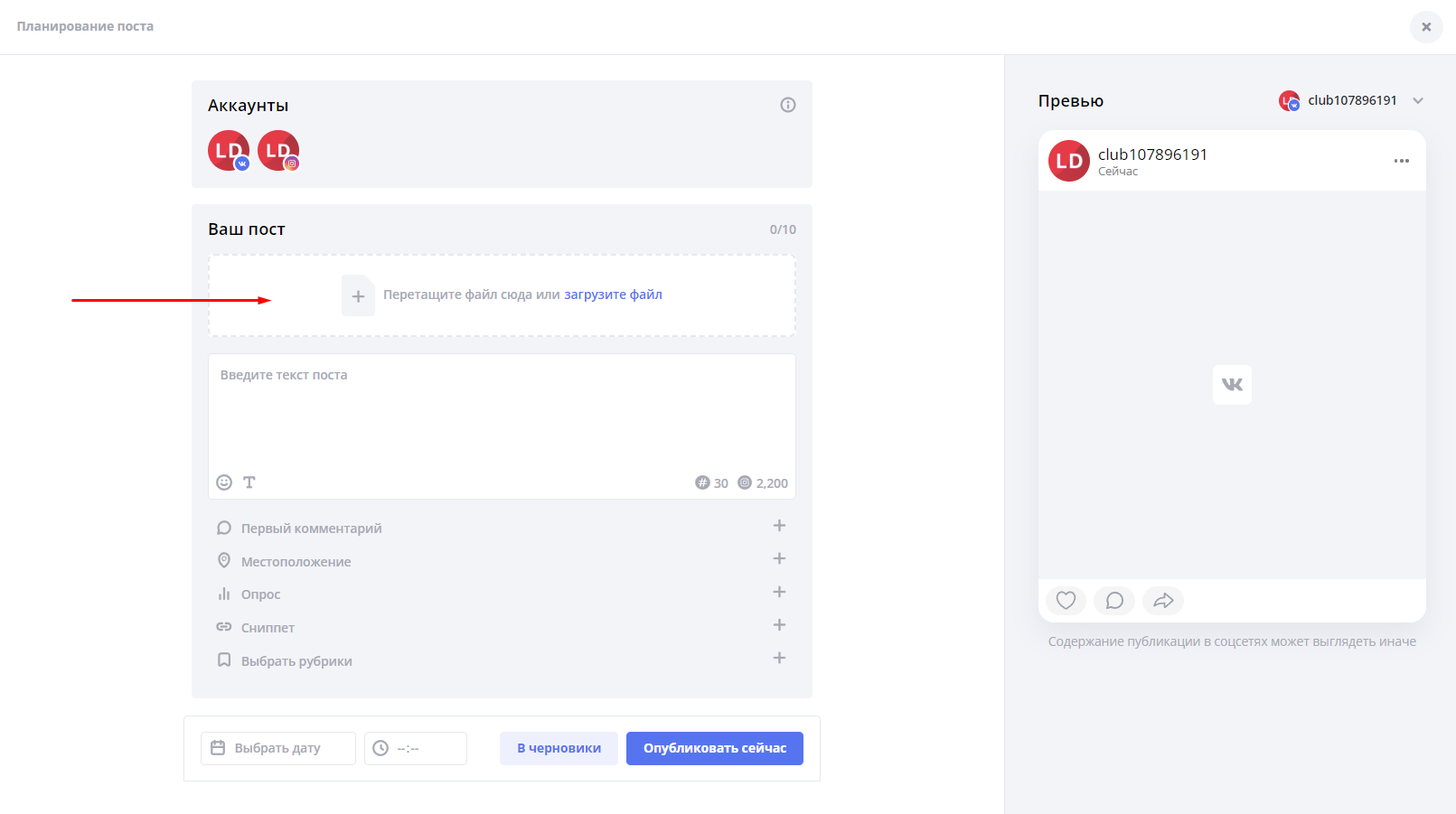This screenshot has height=814, width=1456.
Task: Click the like heart icon in preview
Action: [x=1066, y=601]
